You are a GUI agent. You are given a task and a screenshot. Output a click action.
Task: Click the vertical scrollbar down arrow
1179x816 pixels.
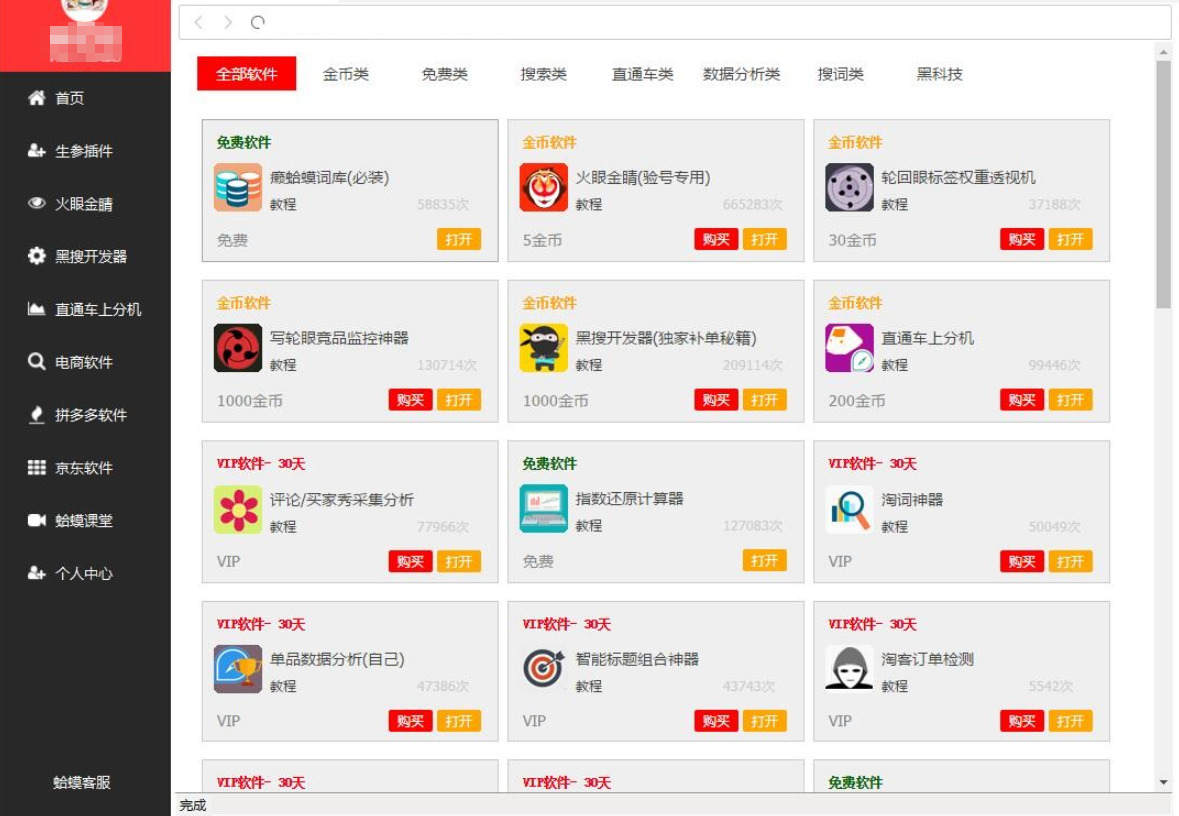1163,782
